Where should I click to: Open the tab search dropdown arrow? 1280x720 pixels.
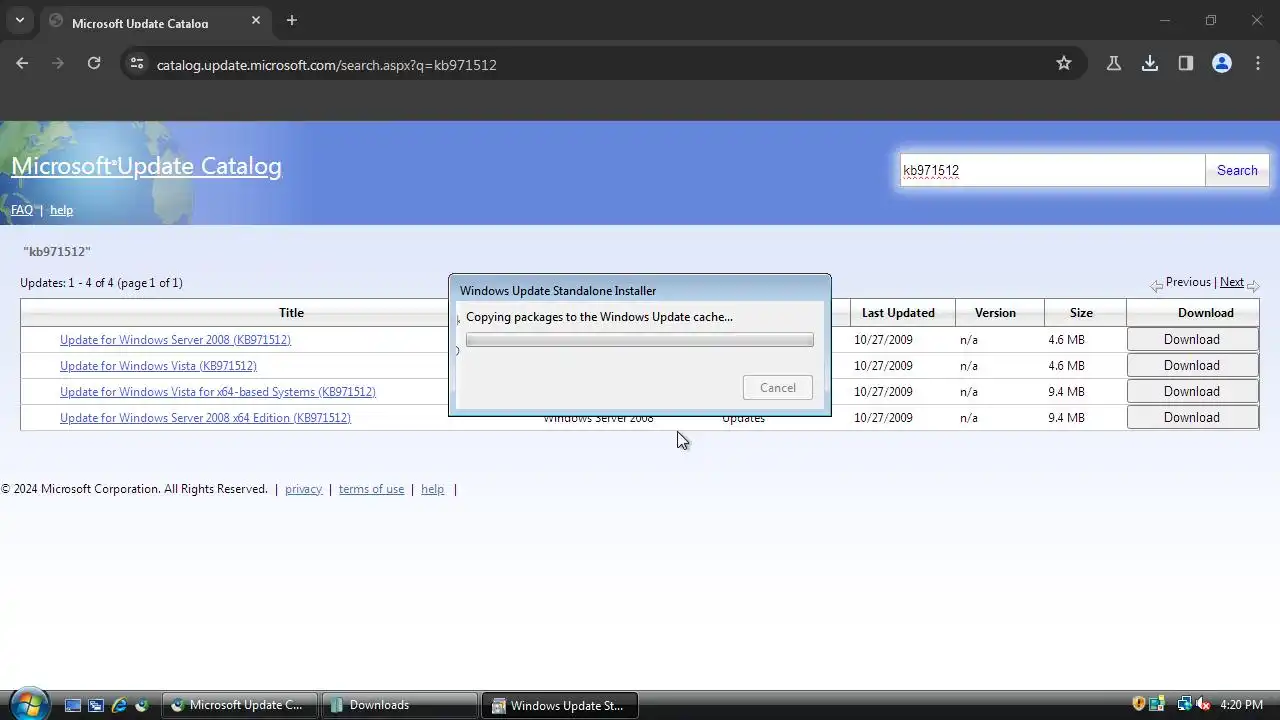19,20
